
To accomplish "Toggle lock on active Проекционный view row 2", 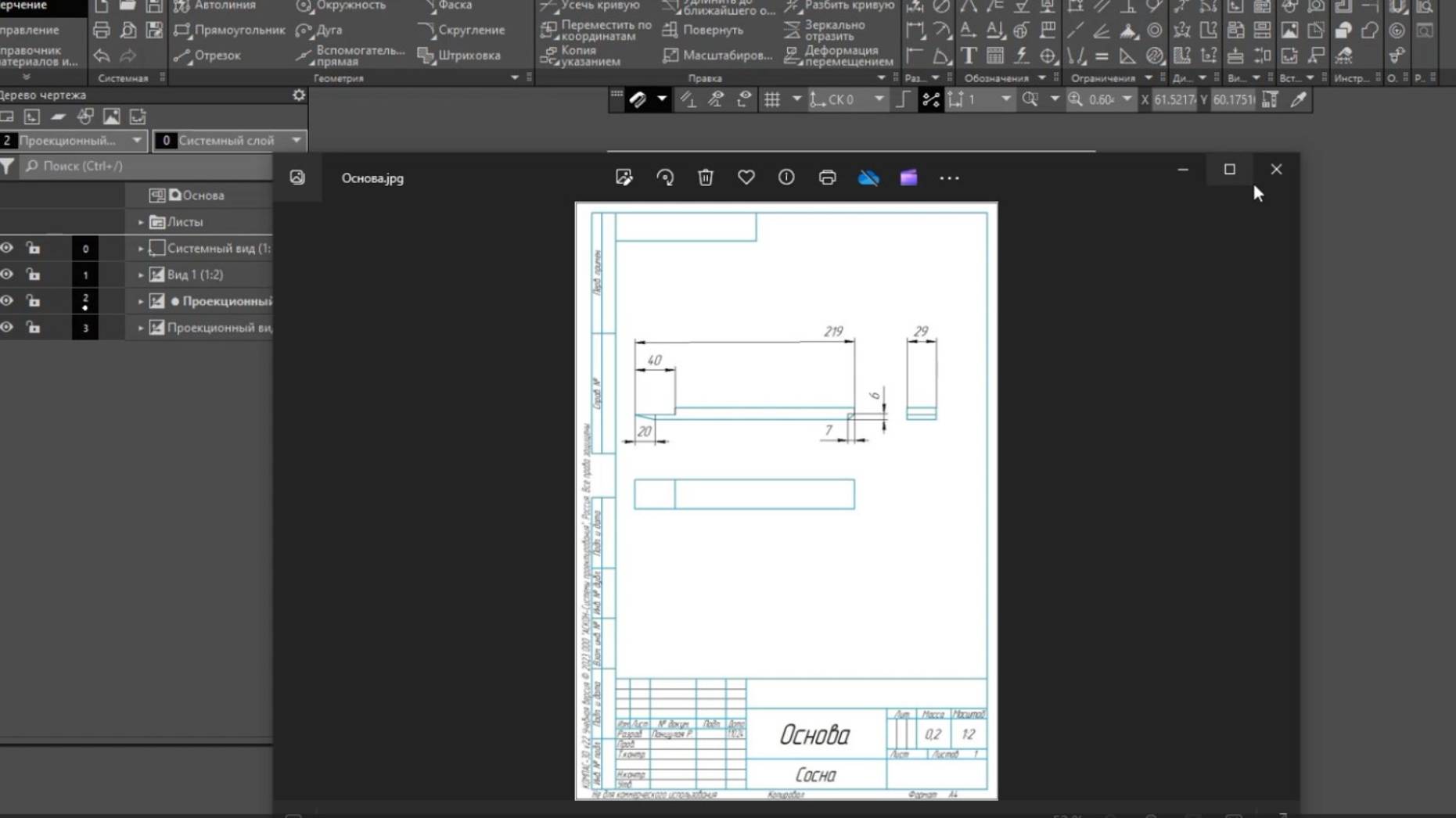I will click(x=33, y=301).
